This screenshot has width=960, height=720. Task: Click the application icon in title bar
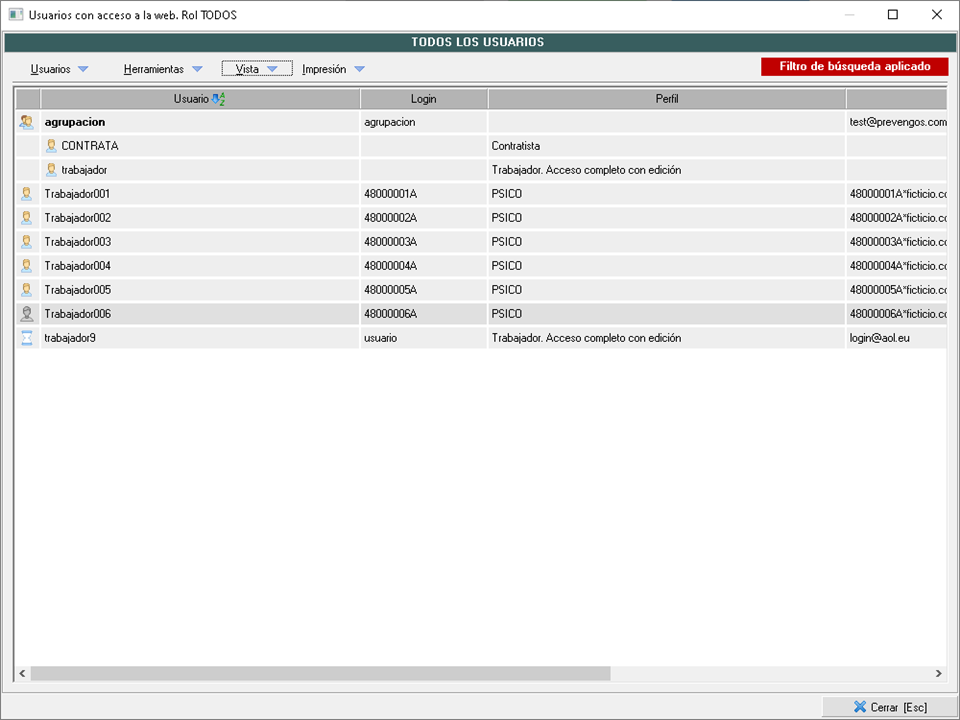coord(15,15)
